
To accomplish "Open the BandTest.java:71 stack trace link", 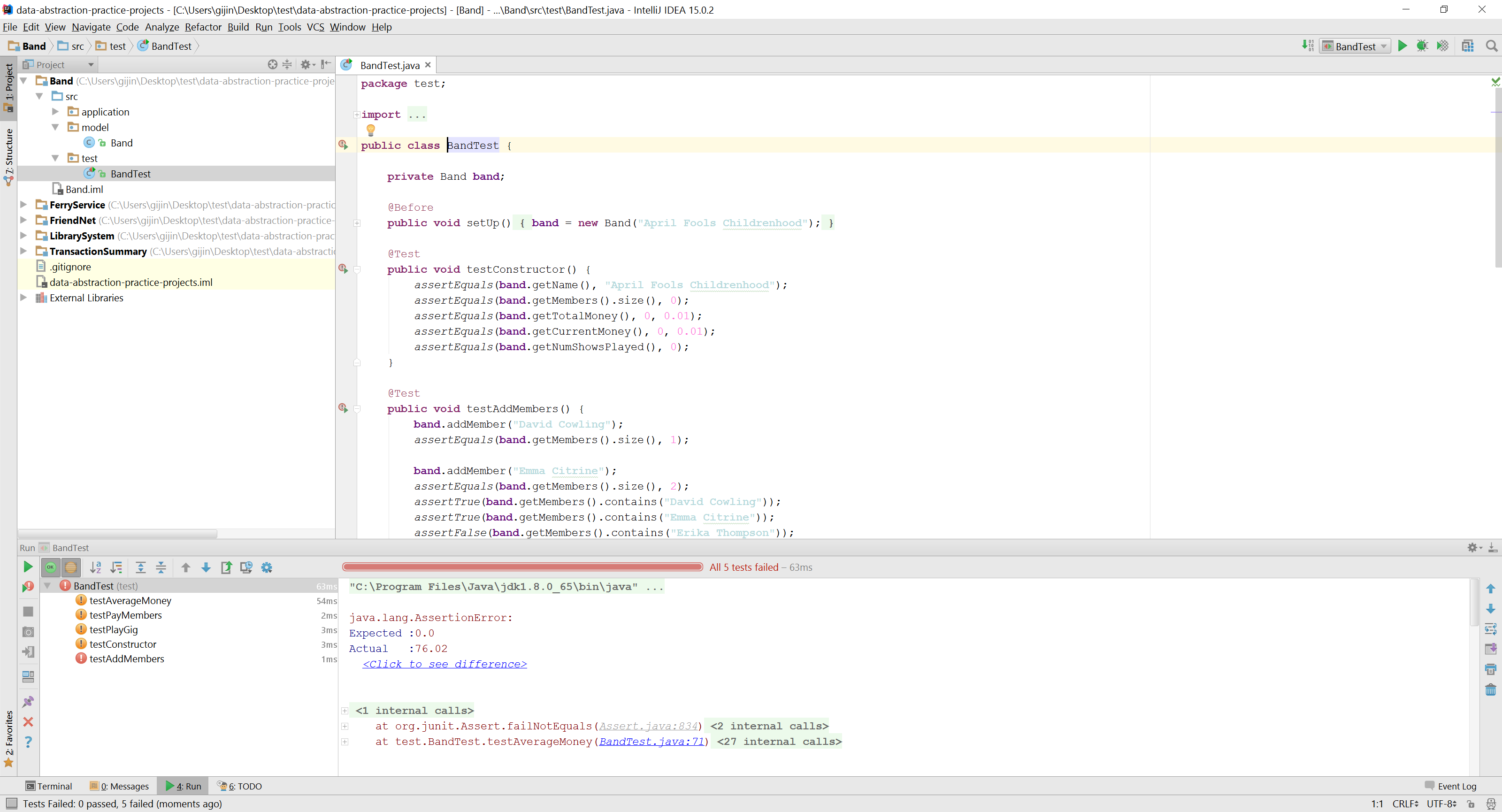I will pyautogui.click(x=651, y=742).
